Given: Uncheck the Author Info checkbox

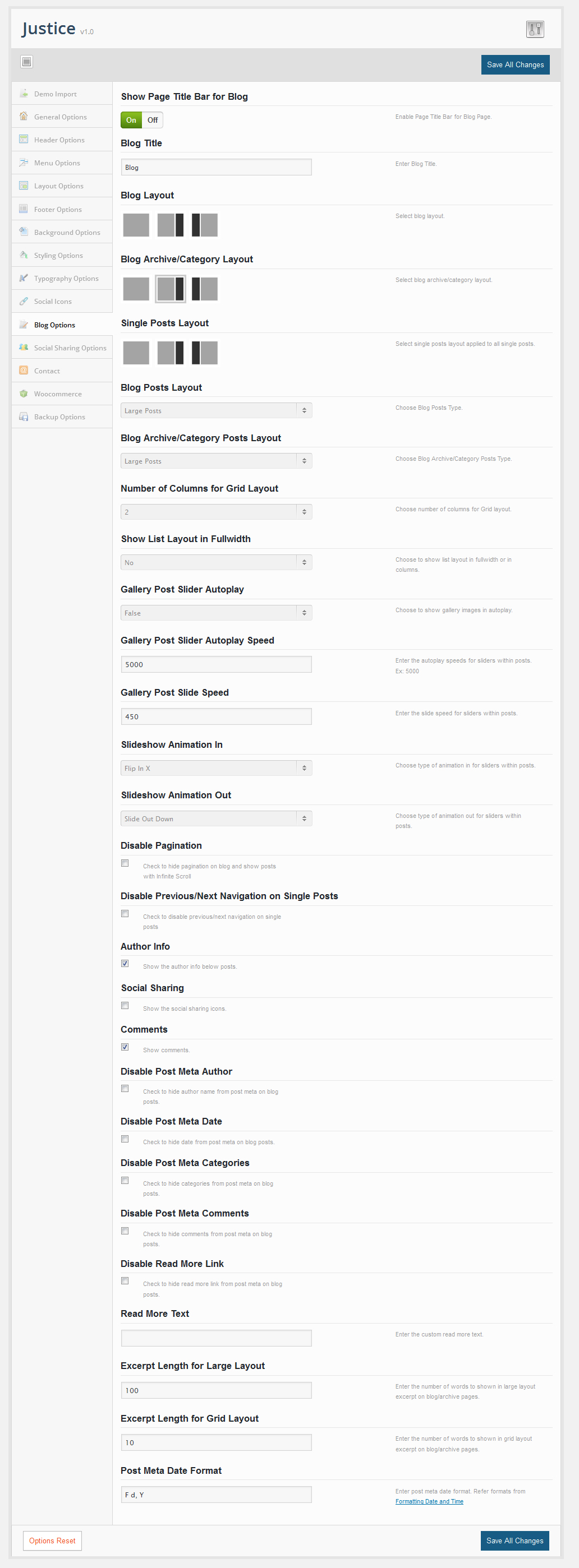Looking at the screenshot, I should pos(125,964).
